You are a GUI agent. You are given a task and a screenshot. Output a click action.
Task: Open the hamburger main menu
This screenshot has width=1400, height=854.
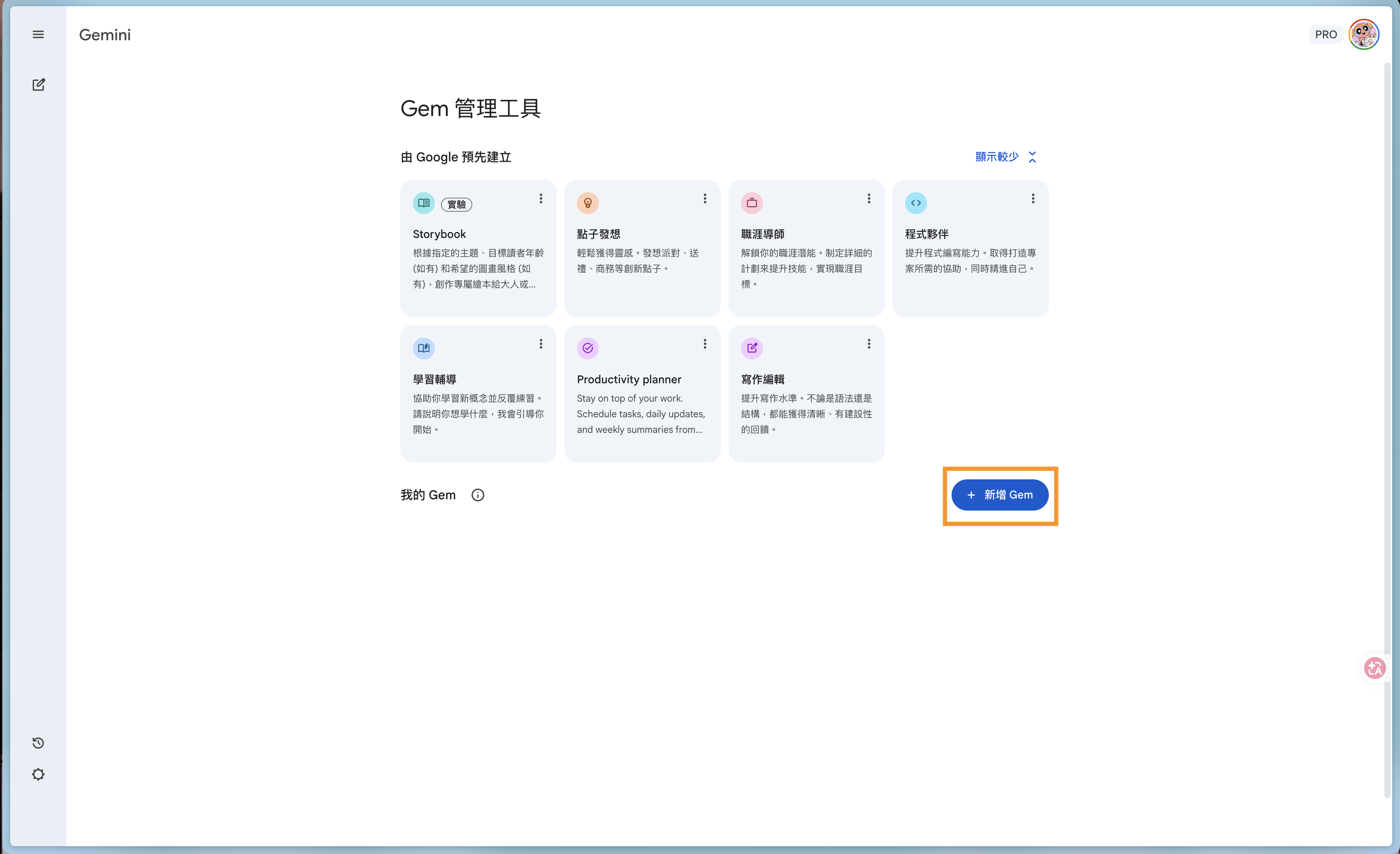coord(38,35)
